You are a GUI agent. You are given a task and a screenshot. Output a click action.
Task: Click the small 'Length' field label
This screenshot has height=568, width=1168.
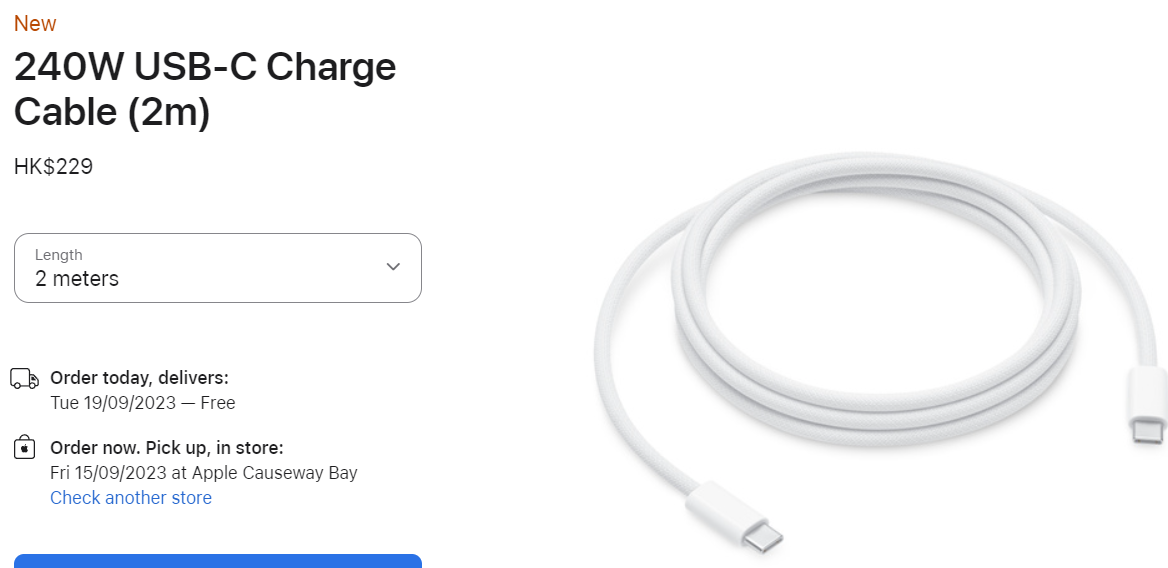[59, 255]
